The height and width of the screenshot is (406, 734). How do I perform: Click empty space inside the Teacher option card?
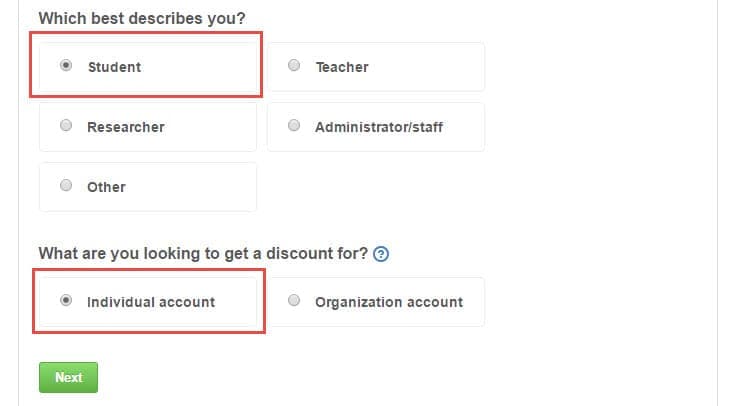(430, 67)
